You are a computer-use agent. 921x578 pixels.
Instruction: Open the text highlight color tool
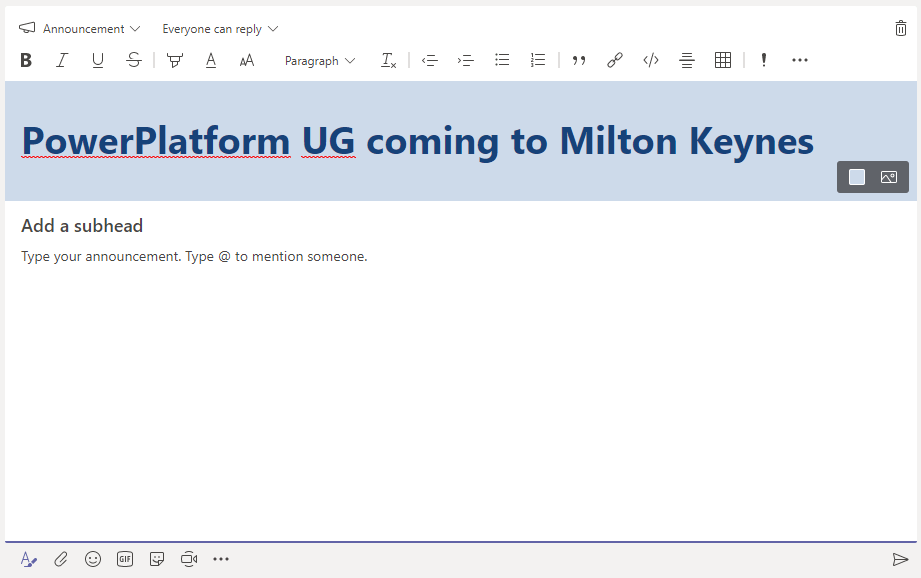click(174, 60)
